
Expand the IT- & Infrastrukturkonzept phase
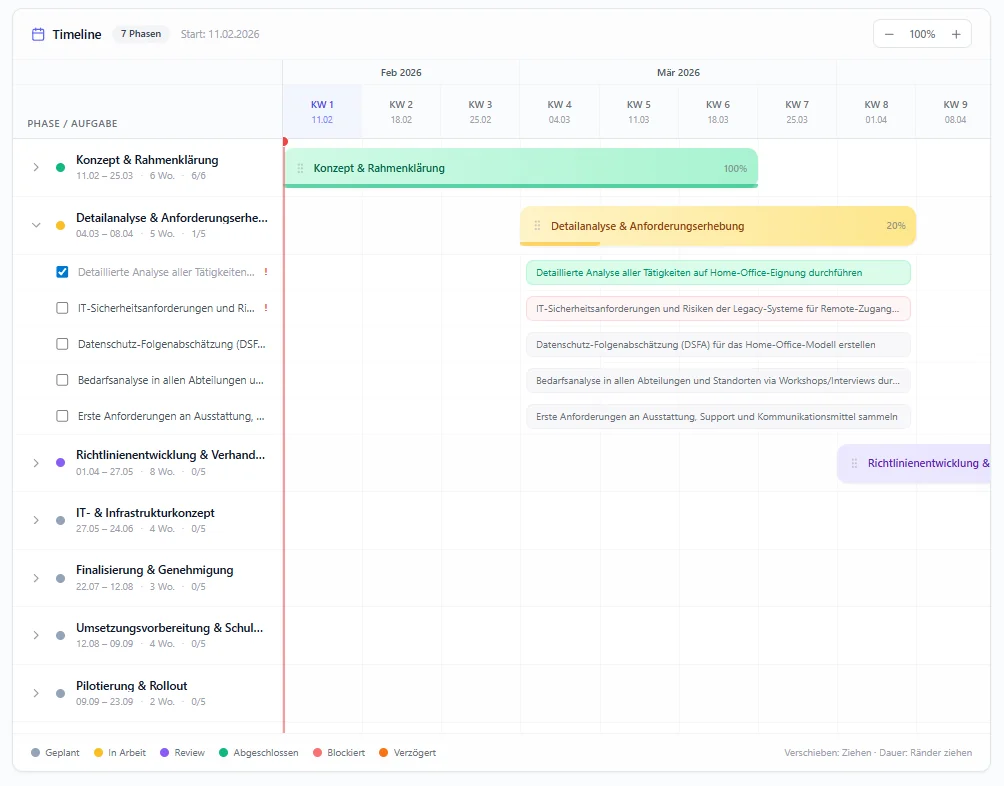pyautogui.click(x=36, y=519)
